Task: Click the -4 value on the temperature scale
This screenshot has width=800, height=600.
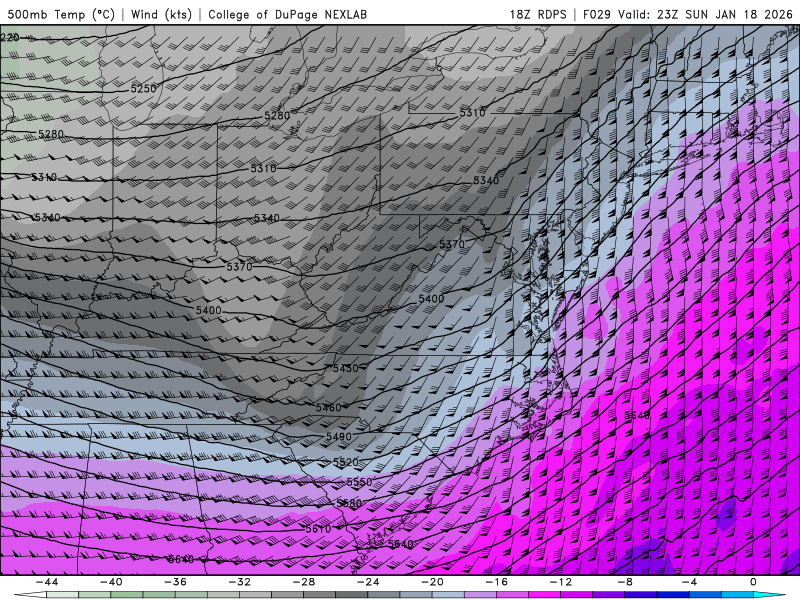Action: tap(689, 582)
